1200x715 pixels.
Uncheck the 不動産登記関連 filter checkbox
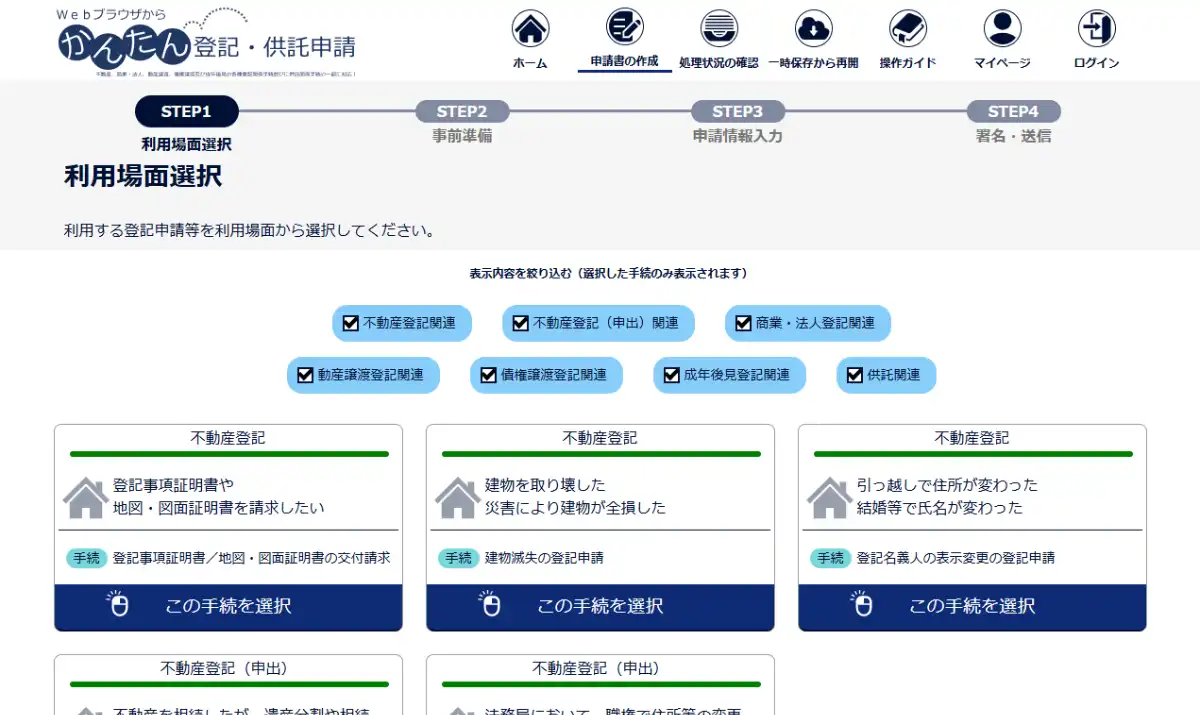pyautogui.click(x=350, y=323)
